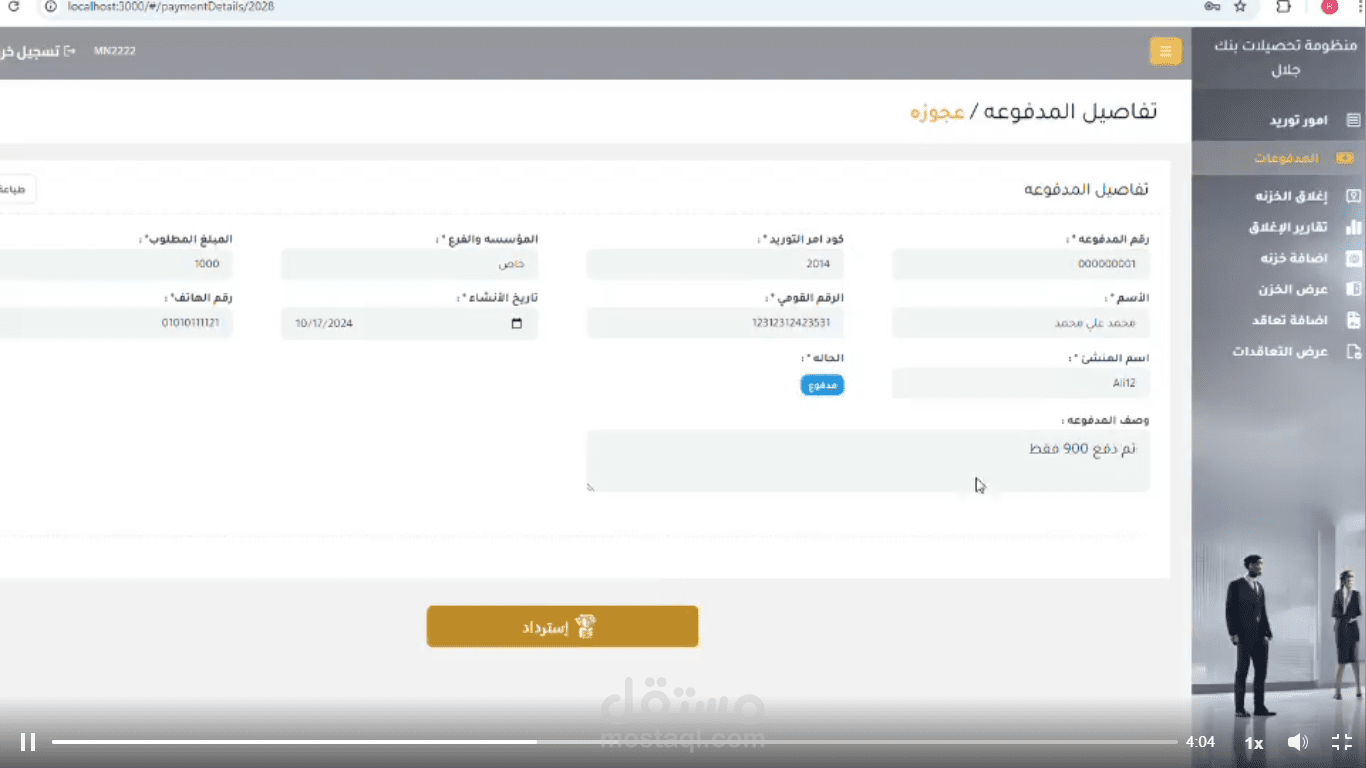Click the اضافة خزنه icon
Viewport: 1366px width, 768px height.
[x=1353, y=258]
